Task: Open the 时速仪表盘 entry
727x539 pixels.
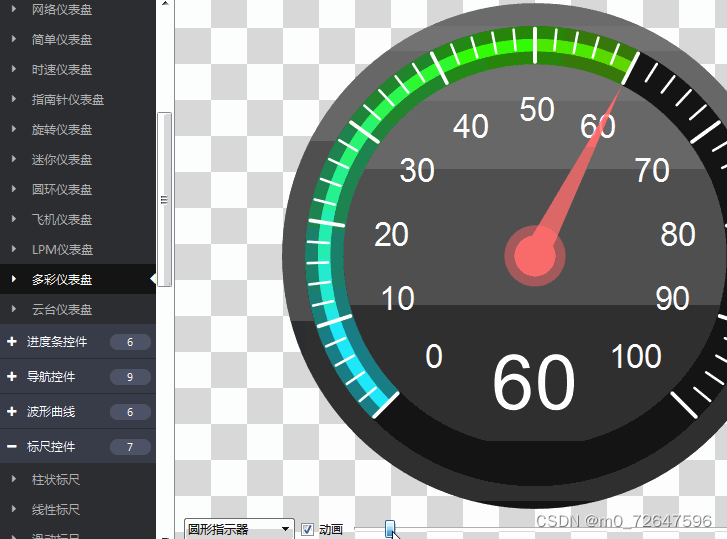Action: click(78, 70)
